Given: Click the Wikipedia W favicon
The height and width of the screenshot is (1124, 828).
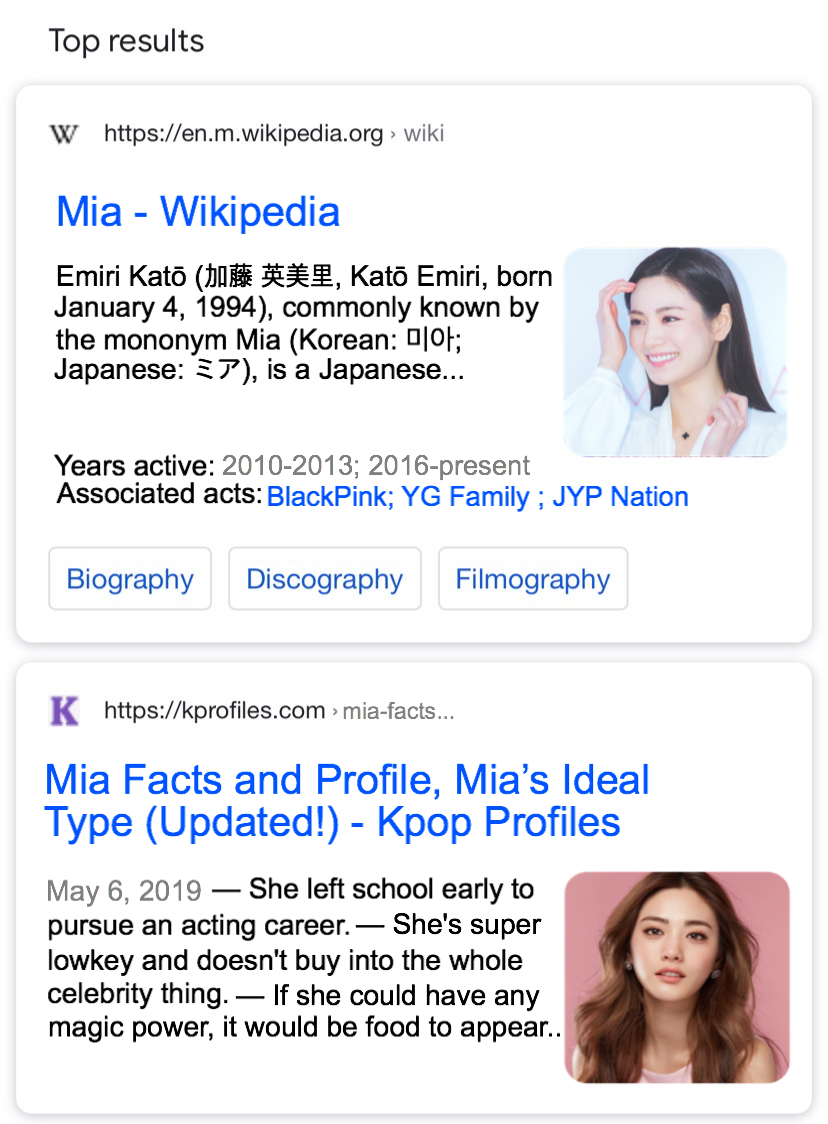Looking at the screenshot, I should coord(64,134).
